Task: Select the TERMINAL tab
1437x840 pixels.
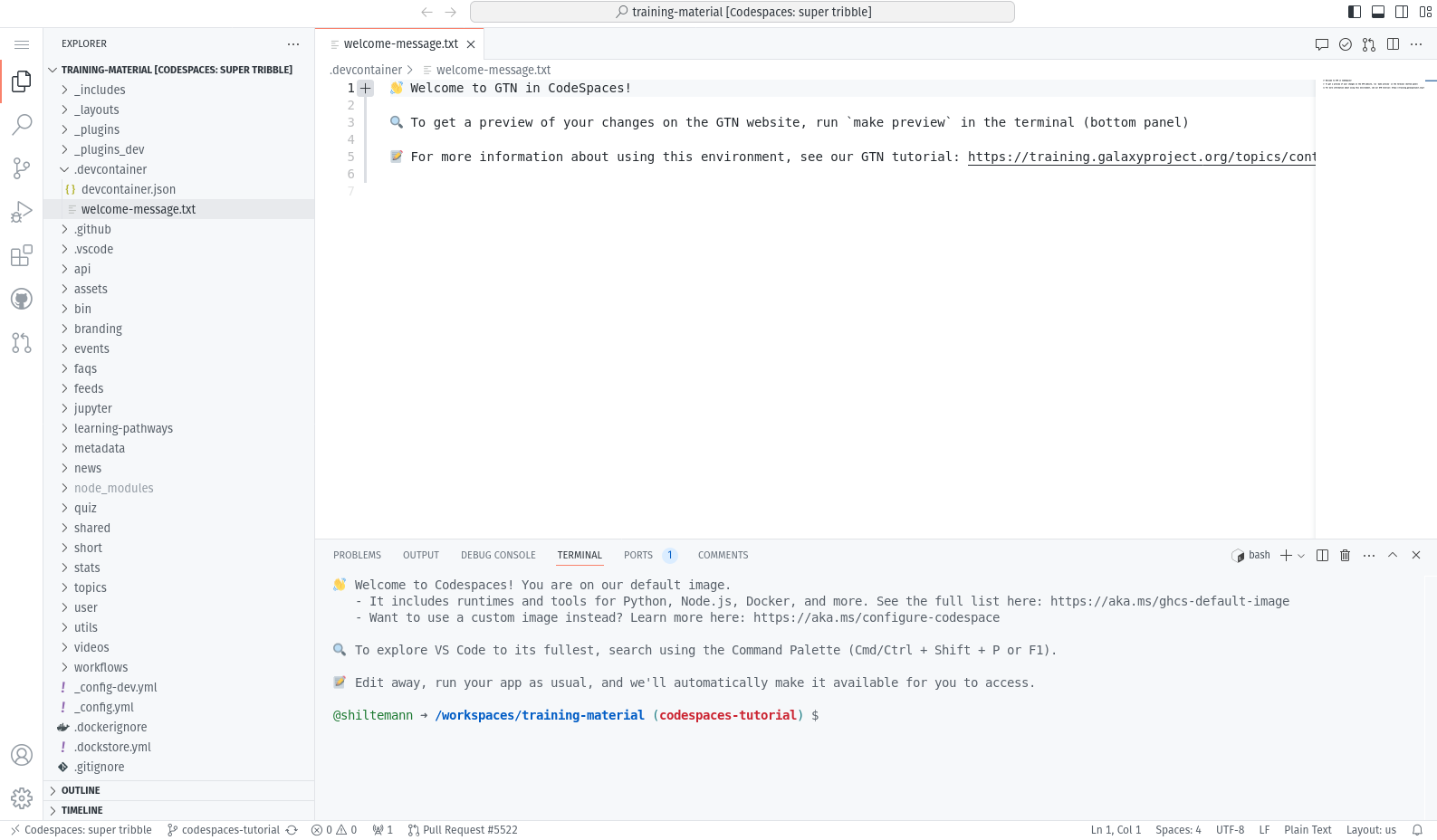Action: [580, 555]
